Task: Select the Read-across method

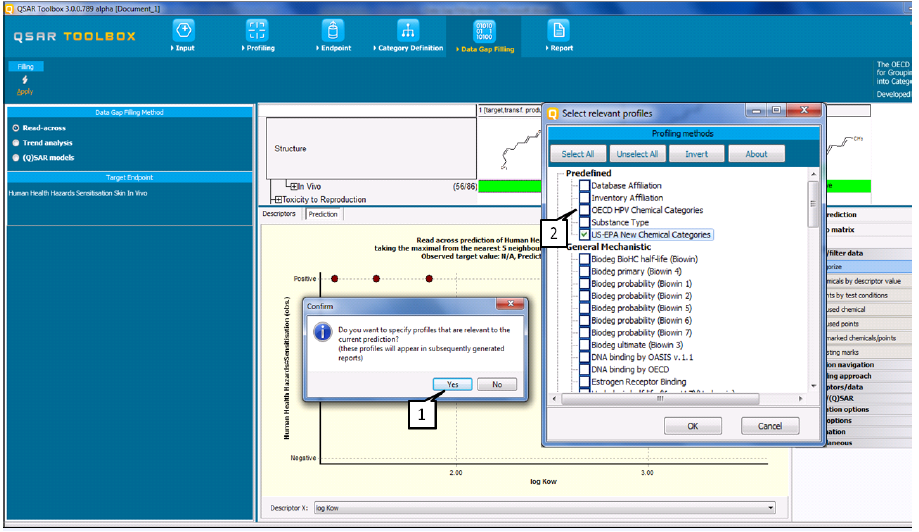Action: (x=16, y=128)
